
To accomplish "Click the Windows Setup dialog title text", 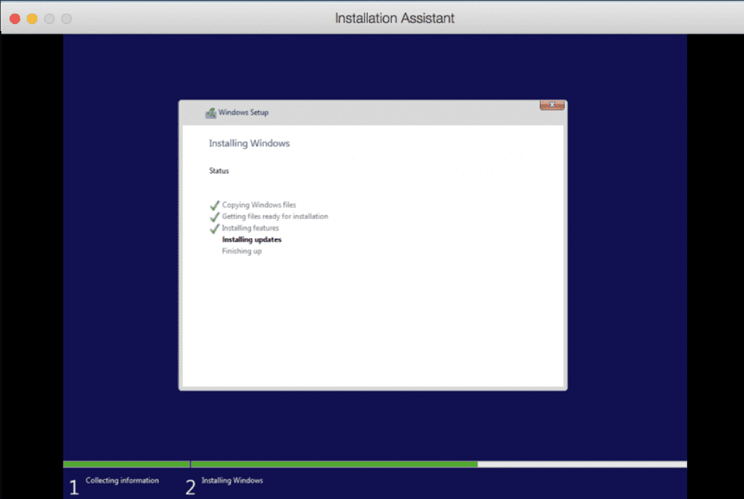I will [x=243, y=113].
